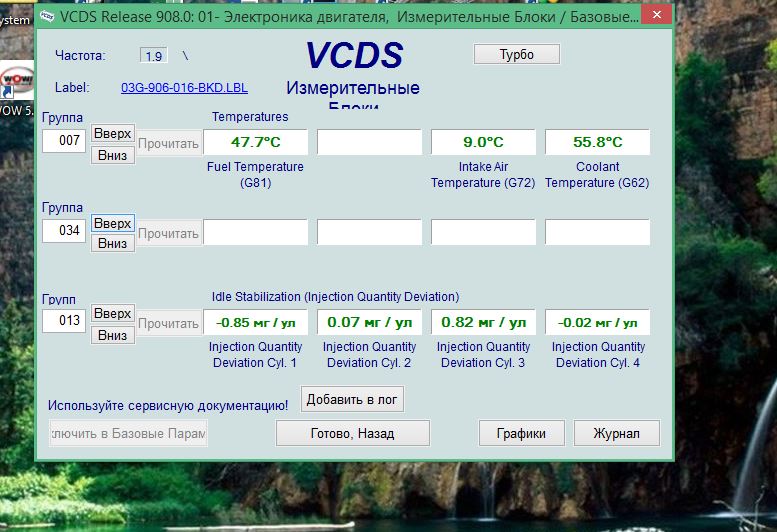Click Вверх for group 007
This screenshot has width=777, height=532.
(x=113, y=133)
